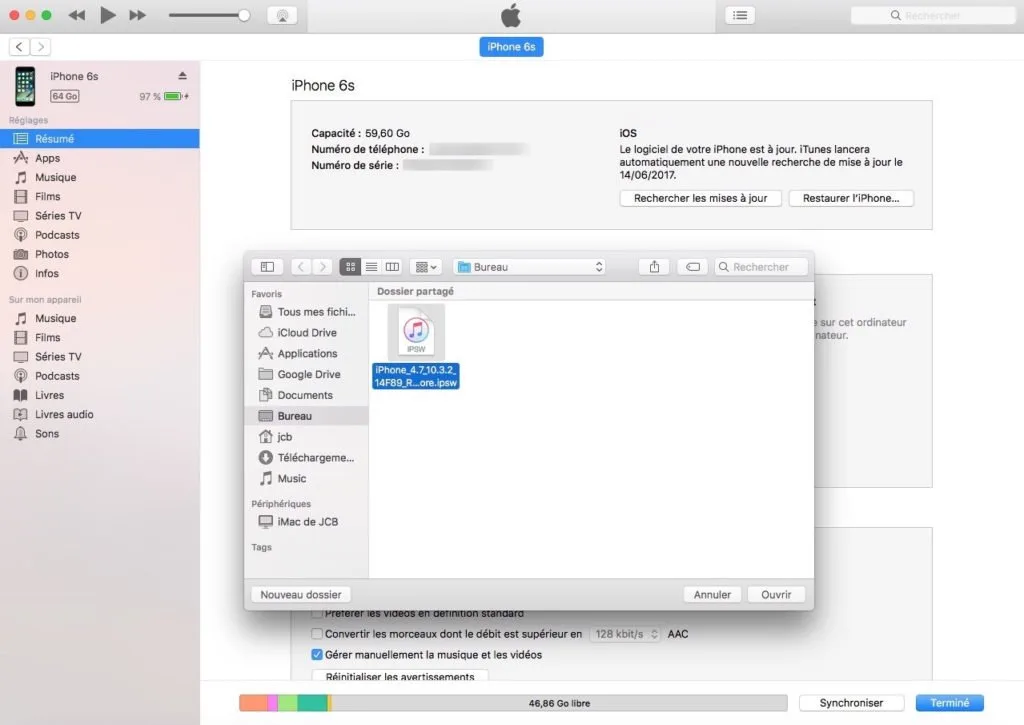
Task: Open Music folder in Favoris
Action: click(x=307, y=479)
